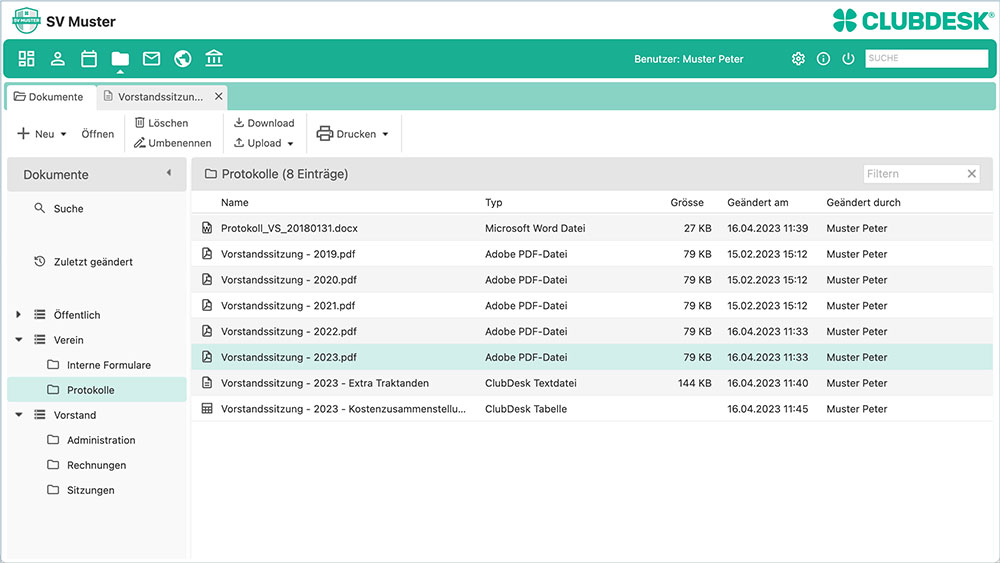Sort by the Name column header
This screenshot has width=1000, height=563.
[x=235, y=202]
